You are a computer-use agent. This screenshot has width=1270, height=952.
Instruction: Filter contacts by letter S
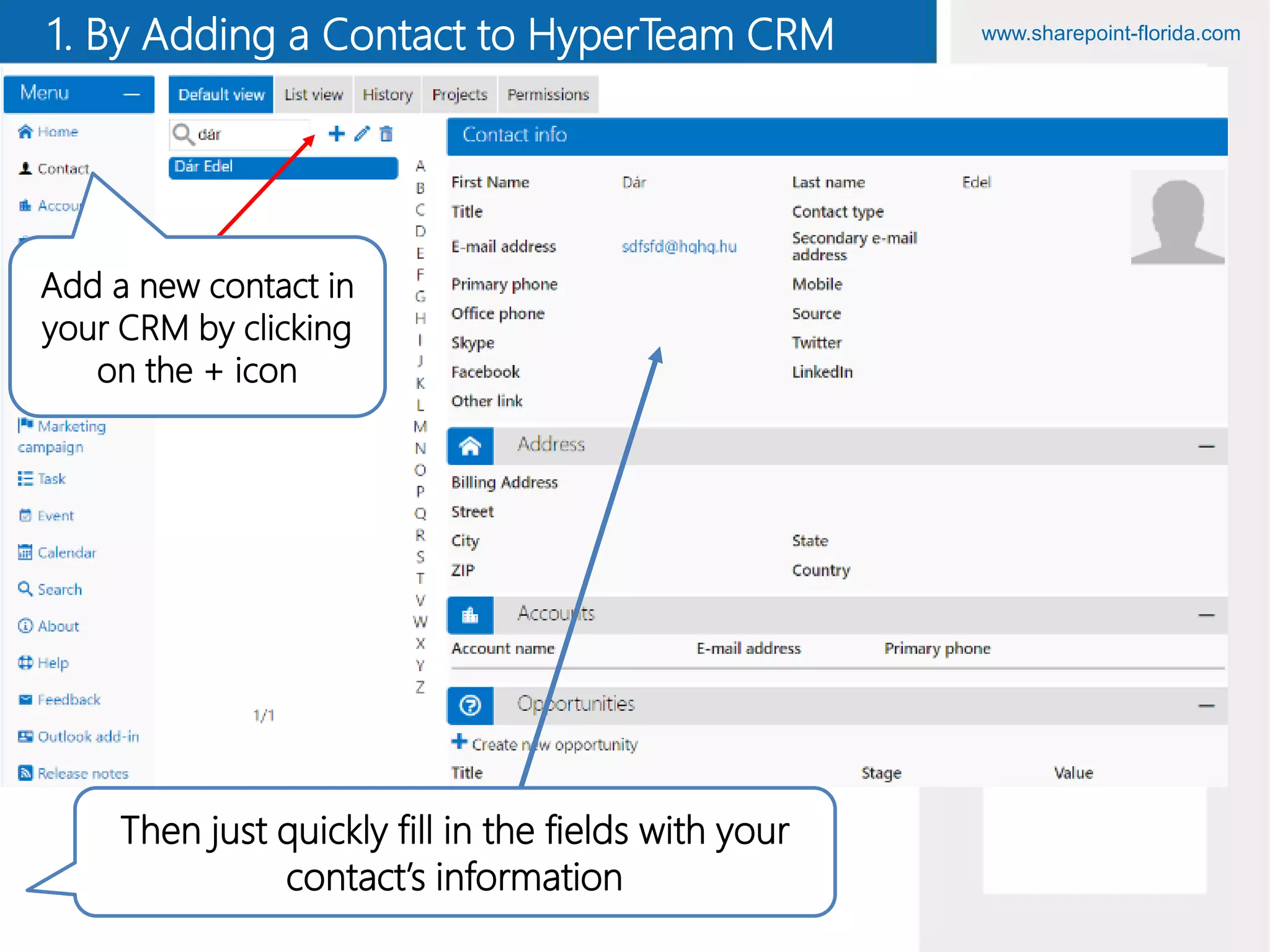pyautogui.click(x=420, y=557)
